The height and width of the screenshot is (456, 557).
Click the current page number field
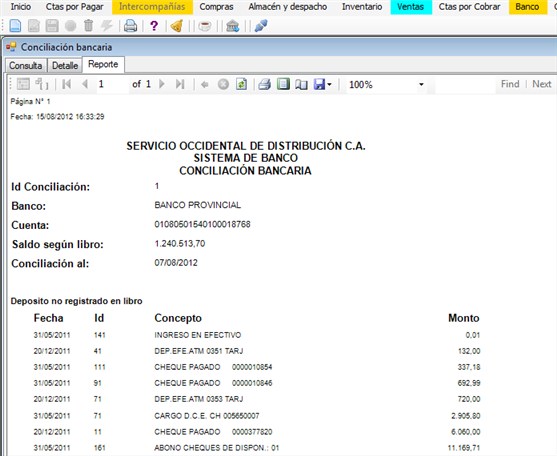coord(112,84)
